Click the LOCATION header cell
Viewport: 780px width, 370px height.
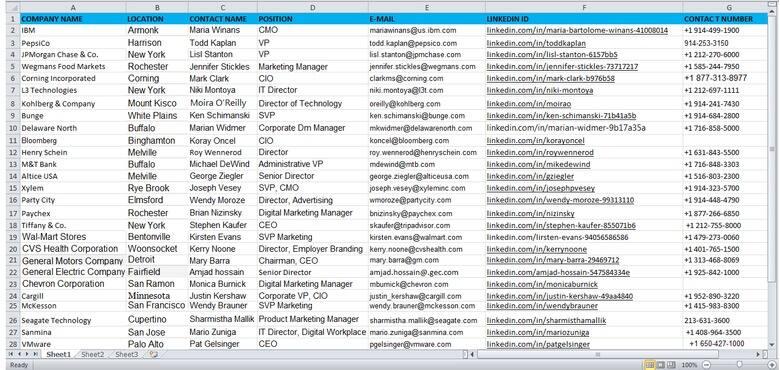tap(157, 19)
